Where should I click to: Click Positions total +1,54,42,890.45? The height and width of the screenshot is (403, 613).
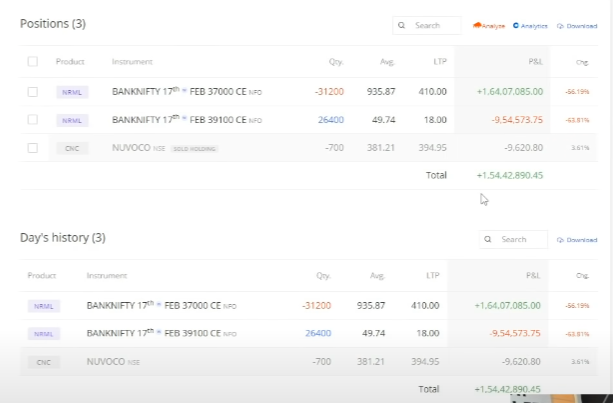510,175
